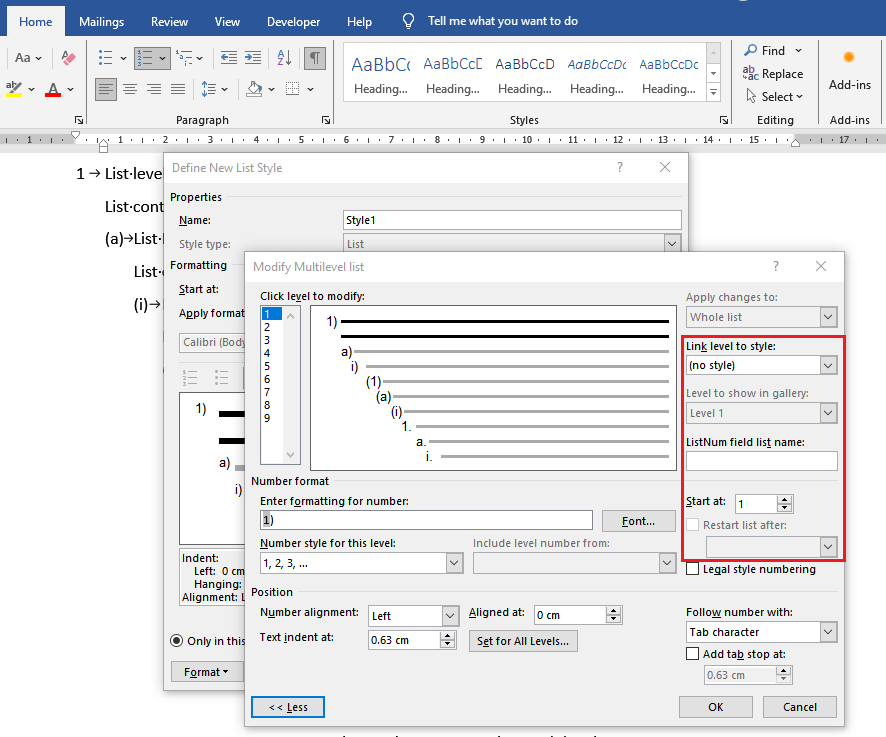Screen dimensions: 886x737
Task: Click the Add-ins icon
Action: pyautogui.click(x=849, y=58)
